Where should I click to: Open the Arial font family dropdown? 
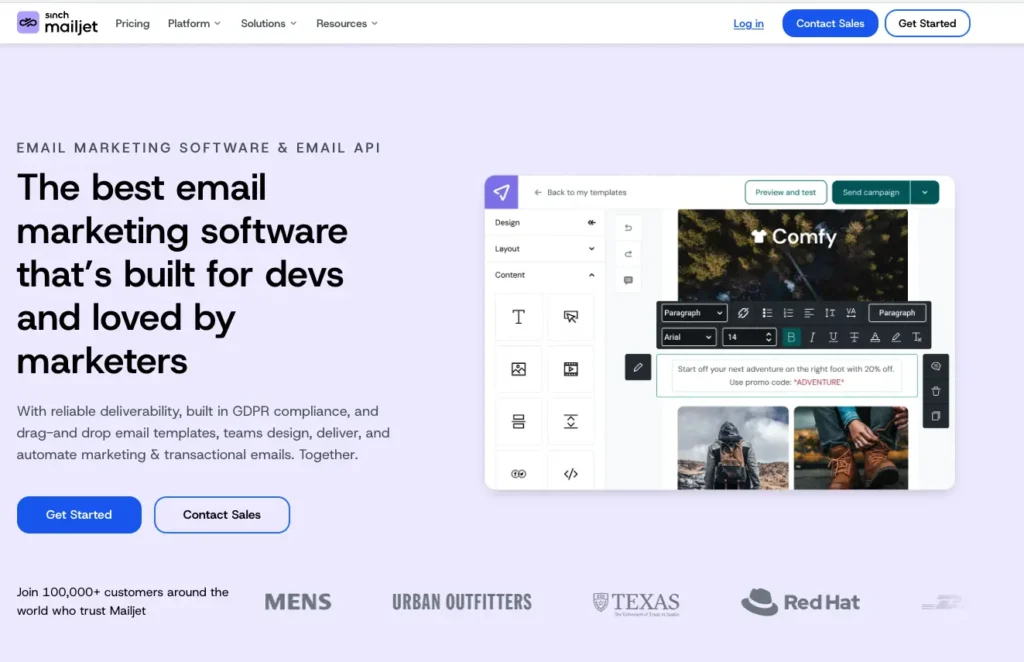688,337
